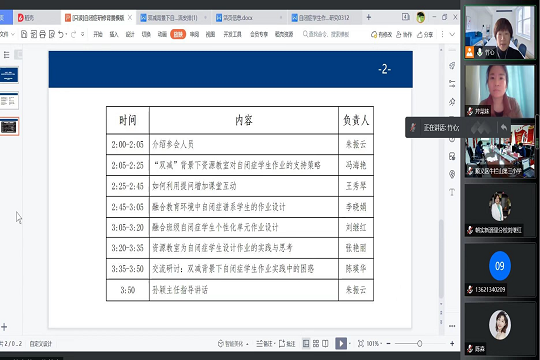Open the vertical three-dot more menu
The image size is (540, 360).
pos(443,34)
